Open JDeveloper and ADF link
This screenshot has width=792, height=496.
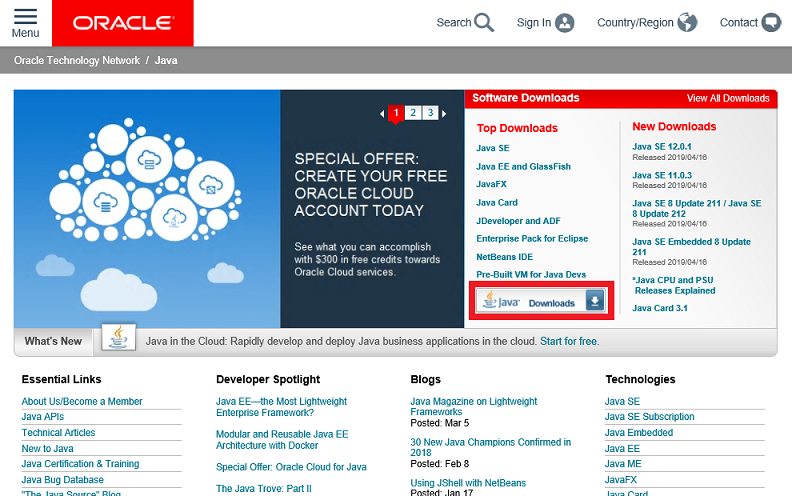coord(518,221)
